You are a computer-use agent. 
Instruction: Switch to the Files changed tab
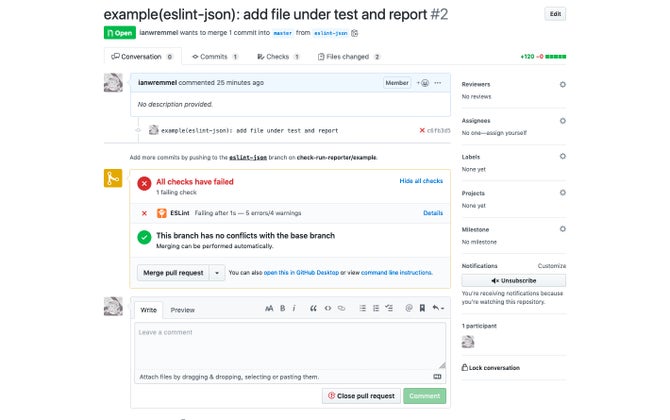pyautogui.click(x=349, y=56)
